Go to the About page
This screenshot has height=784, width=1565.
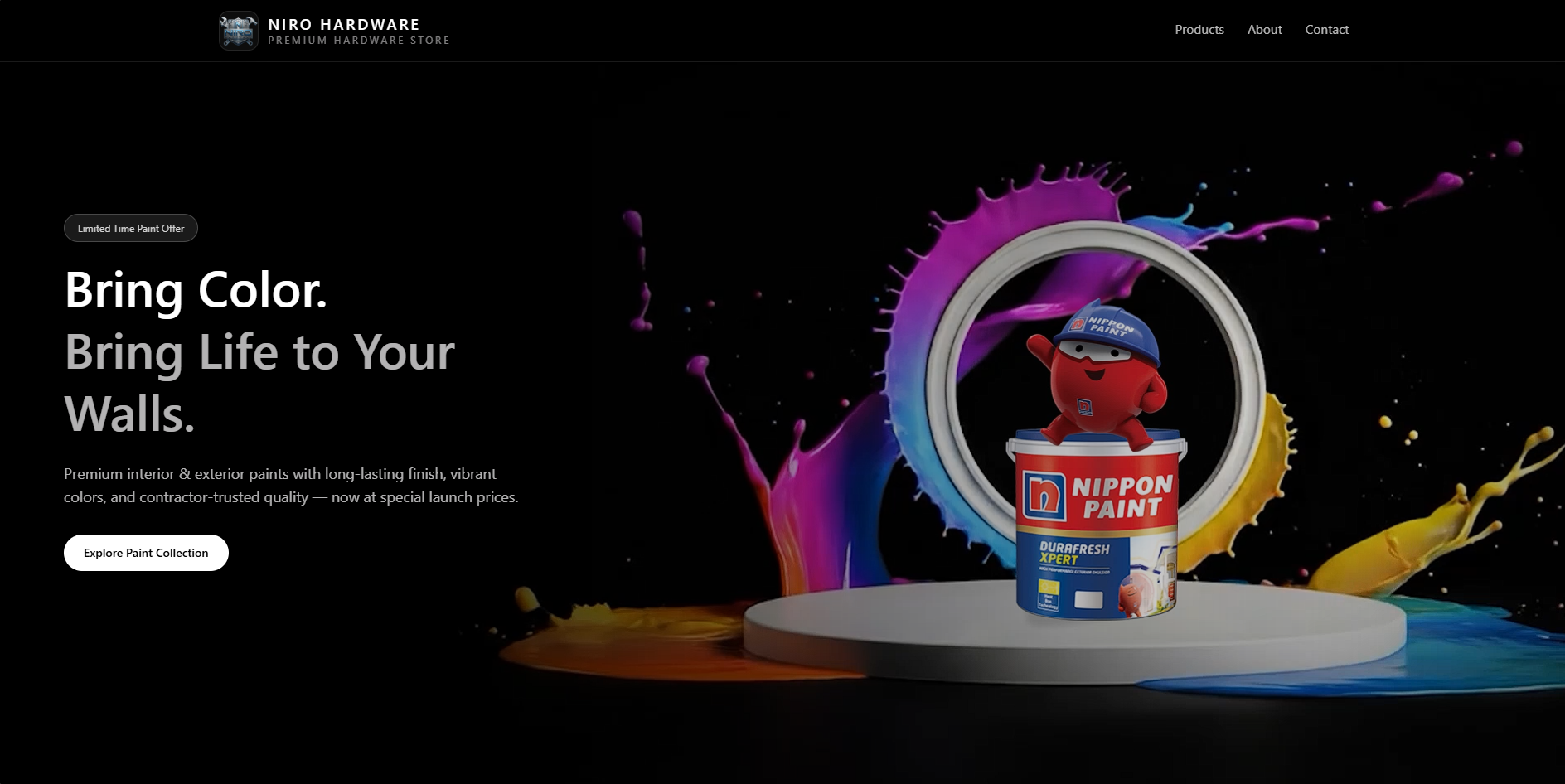pyautogui.click(x=1264, y=30)
